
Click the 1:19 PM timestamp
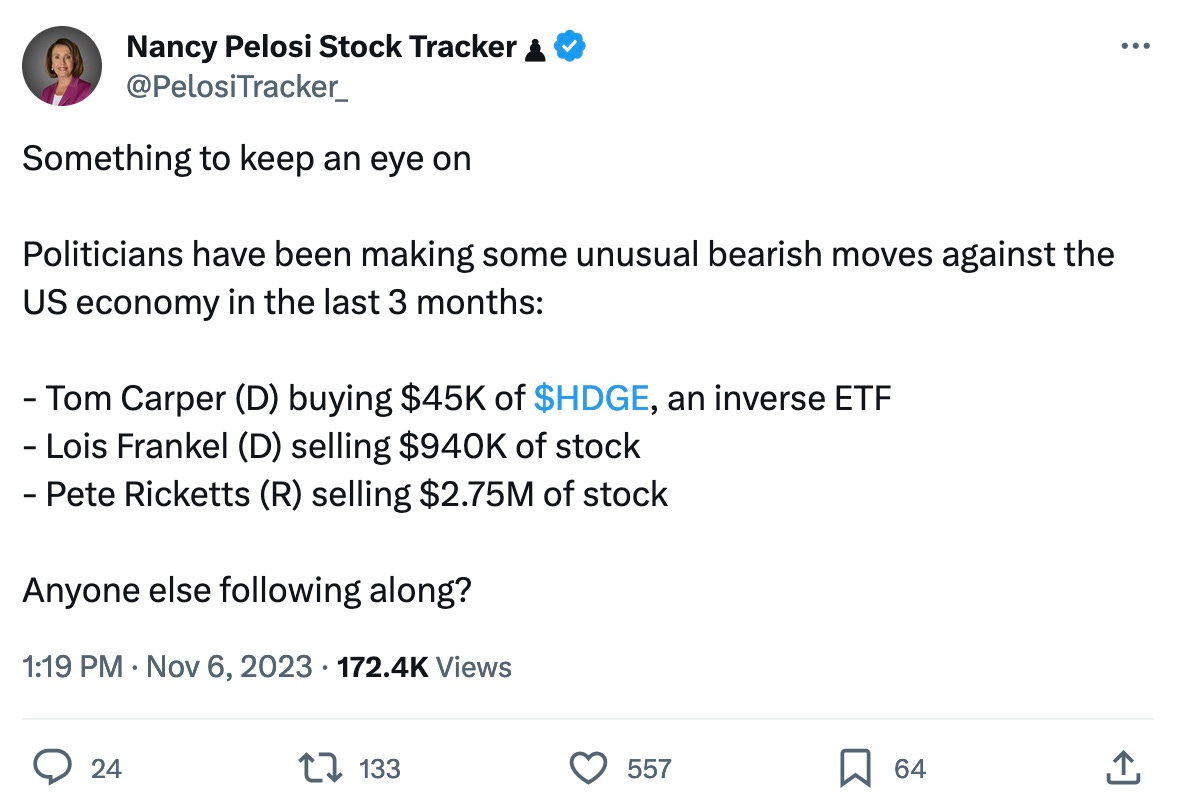click(73, 666)
